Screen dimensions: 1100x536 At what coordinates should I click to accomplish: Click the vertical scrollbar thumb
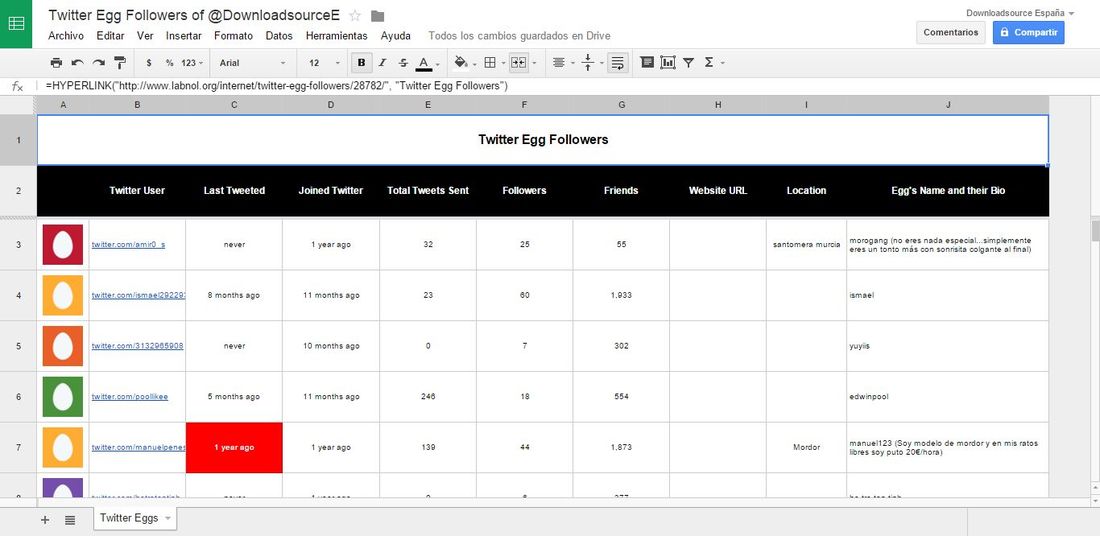pos(1095,231)
